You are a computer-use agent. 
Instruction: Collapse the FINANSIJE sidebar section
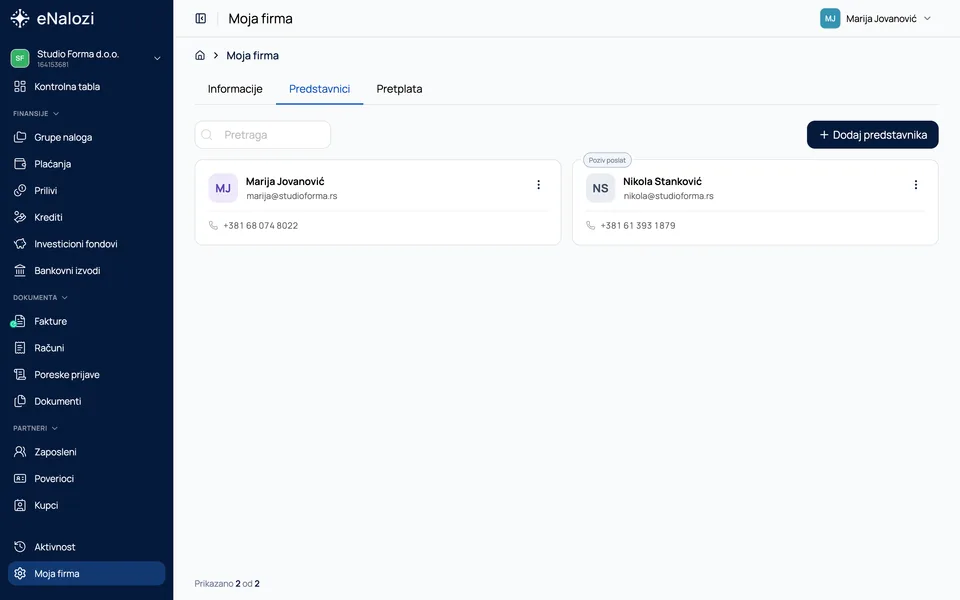pos(56,113)
